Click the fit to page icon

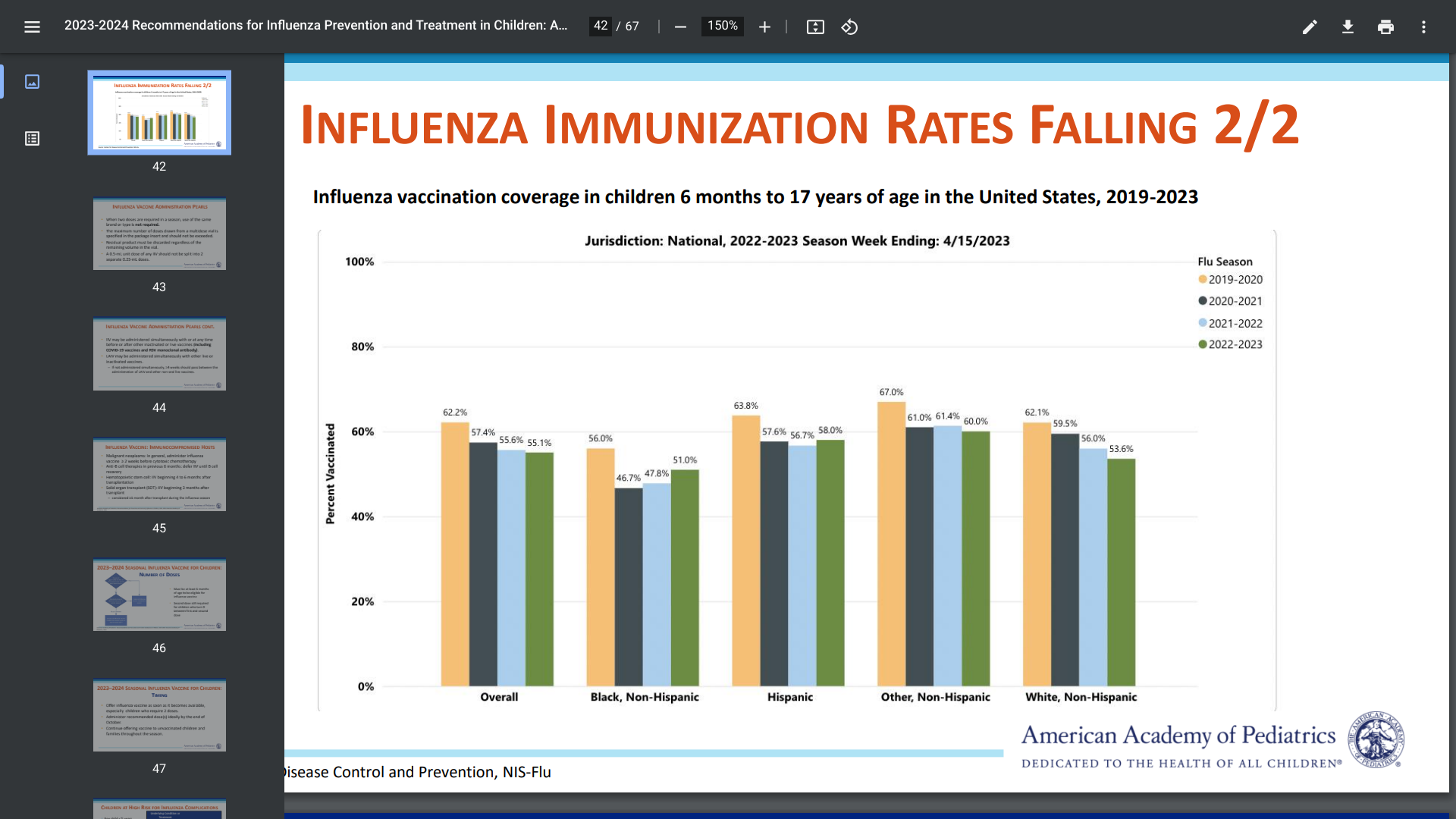pos(815,27)
